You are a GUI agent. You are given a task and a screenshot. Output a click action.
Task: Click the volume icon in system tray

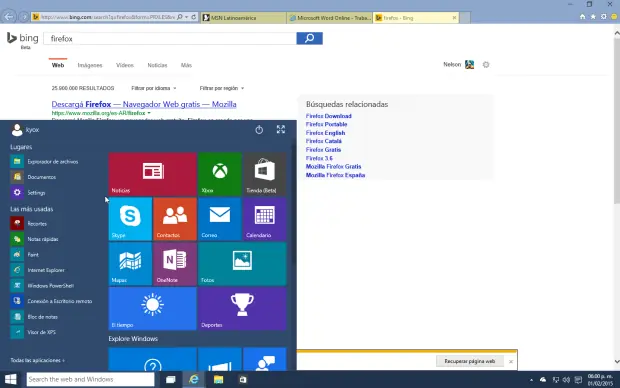(x=566, y=380)
